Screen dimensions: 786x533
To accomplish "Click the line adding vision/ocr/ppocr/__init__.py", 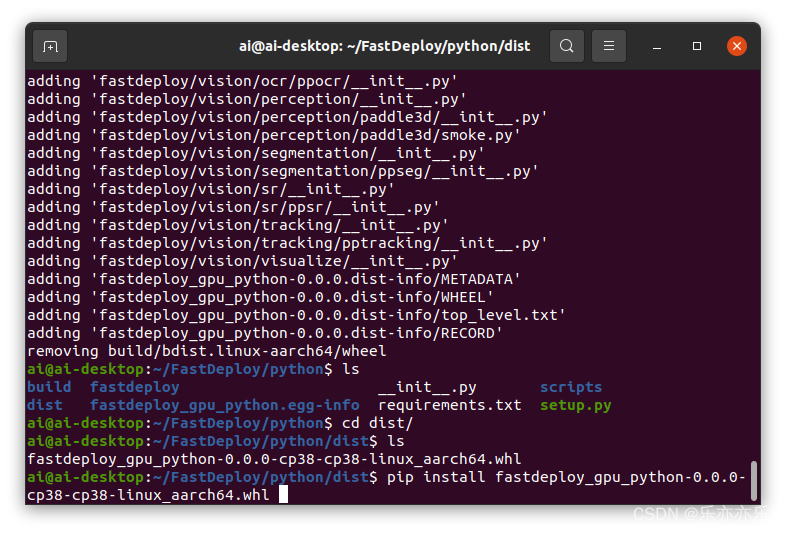I will point(242,81).
